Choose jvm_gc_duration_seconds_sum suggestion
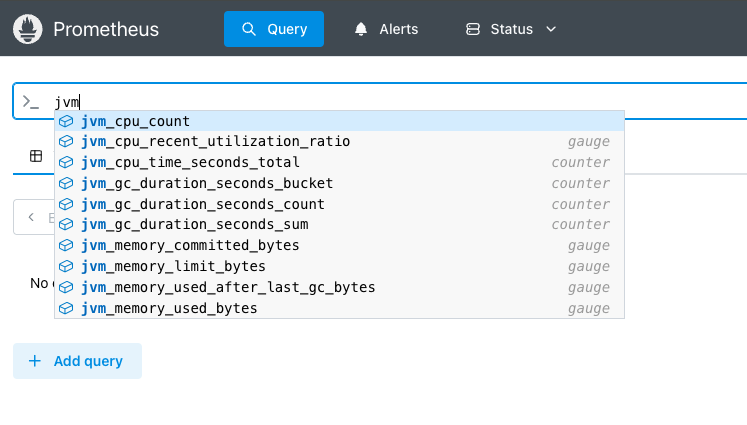The height and width of the screenshot is (425, 747). coord(339,224)
